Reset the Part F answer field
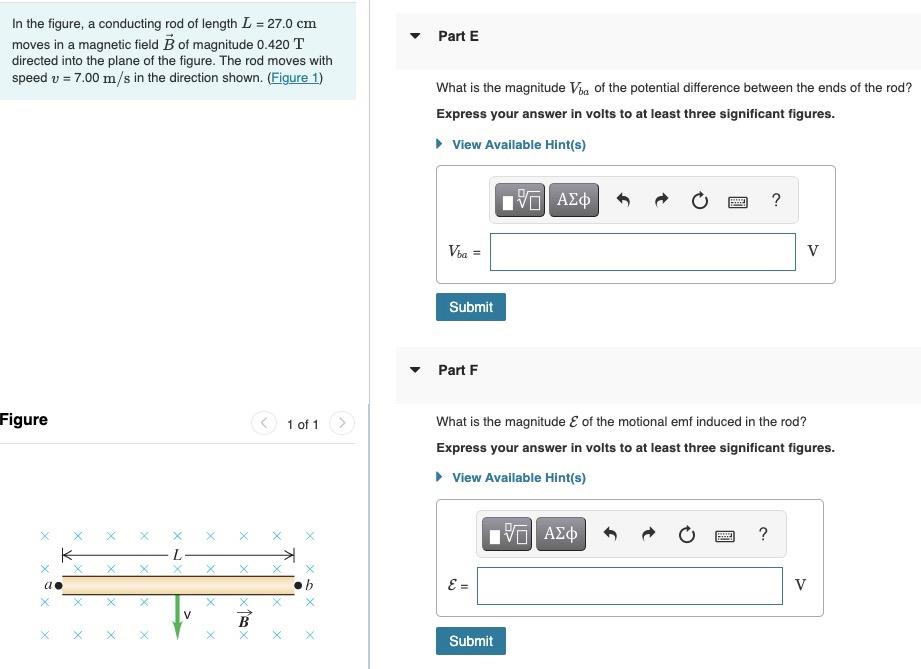Screen dimensions: 921x669 pyautogui.click(x=687, y=534)
